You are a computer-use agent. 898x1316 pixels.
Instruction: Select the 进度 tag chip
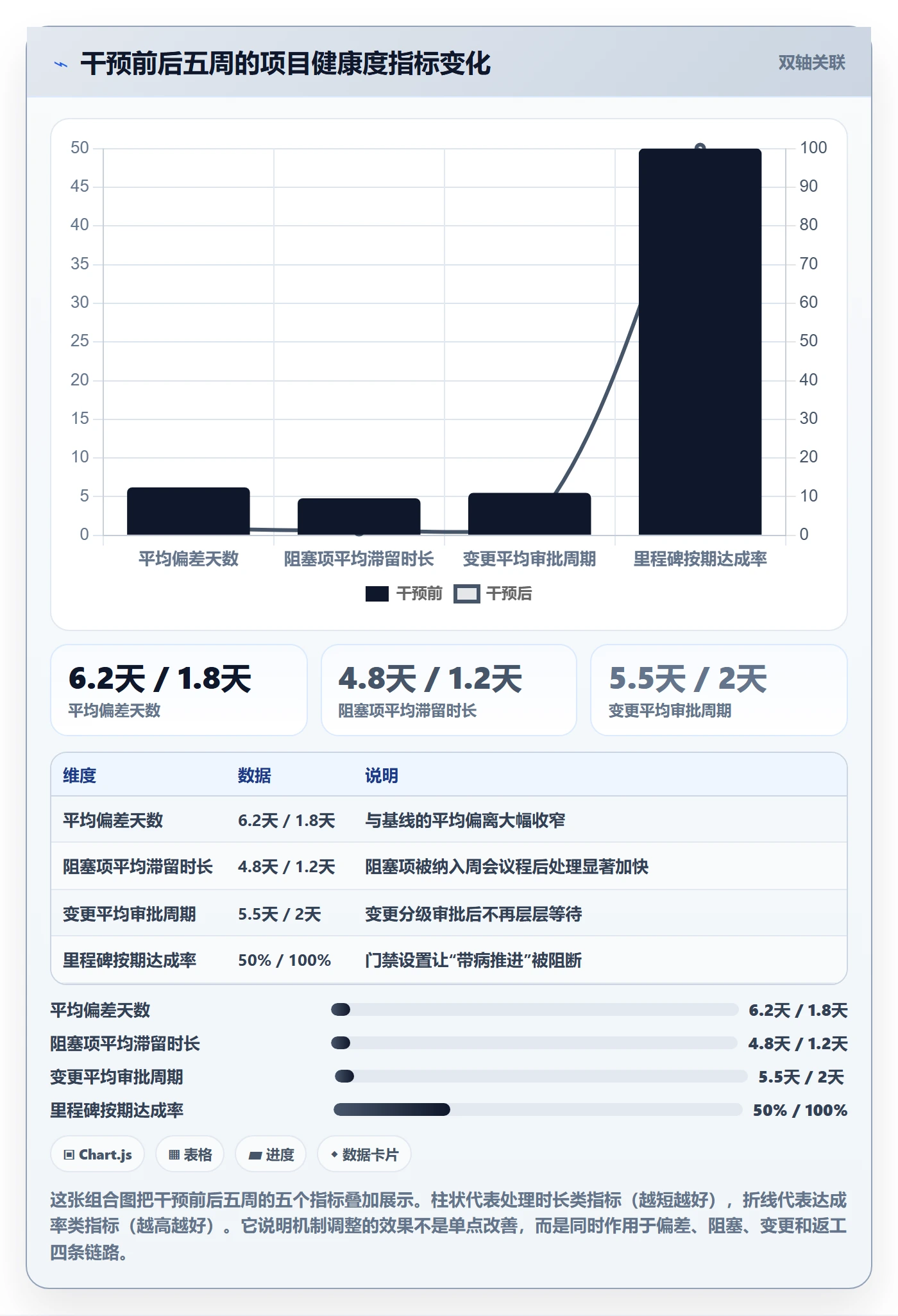click(271, 1154)
